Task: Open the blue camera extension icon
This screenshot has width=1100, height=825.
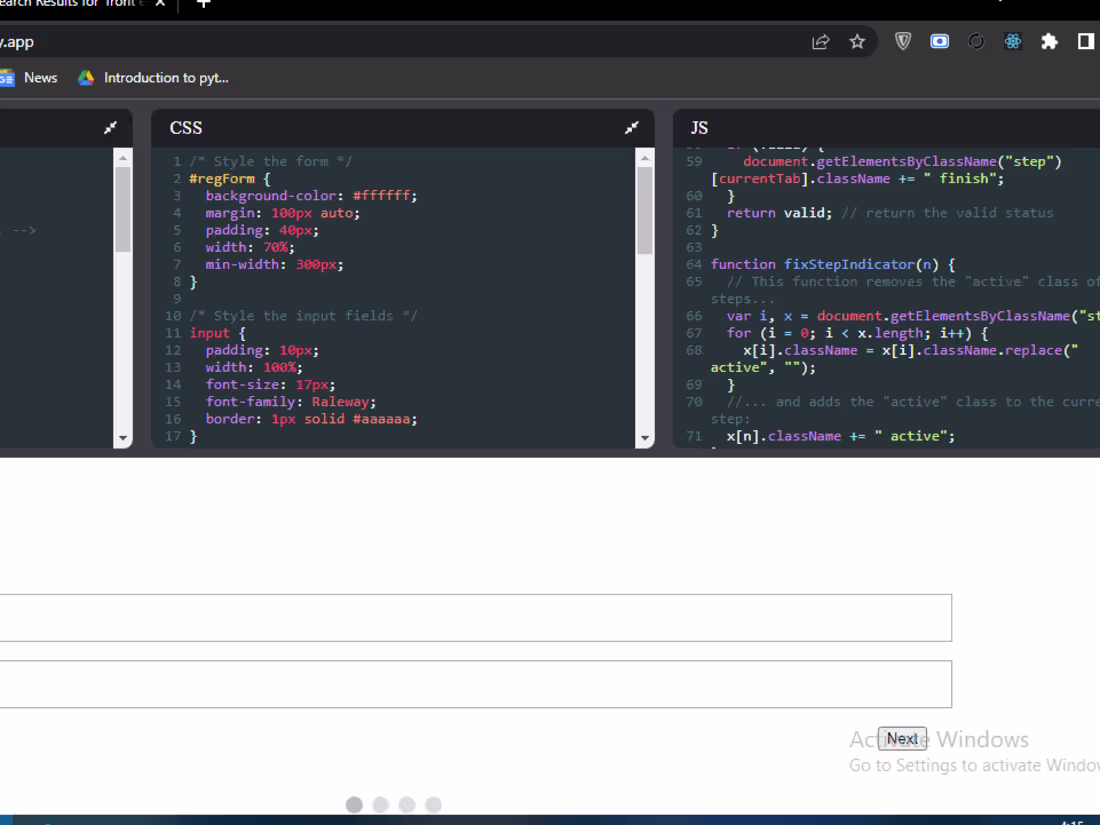Action: (x=939, y=41)
